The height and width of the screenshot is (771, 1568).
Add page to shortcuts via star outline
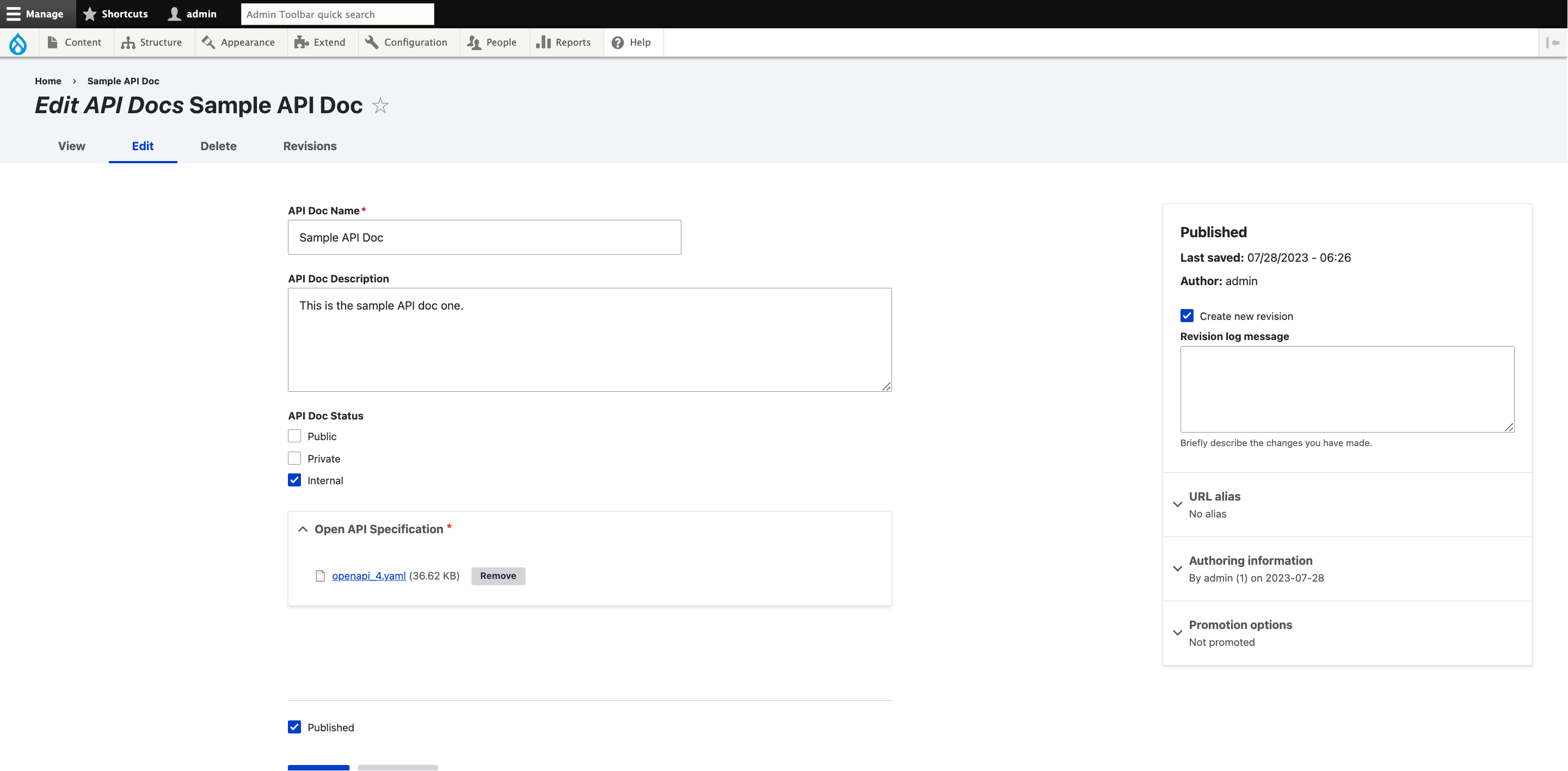[x=380, y=106]
